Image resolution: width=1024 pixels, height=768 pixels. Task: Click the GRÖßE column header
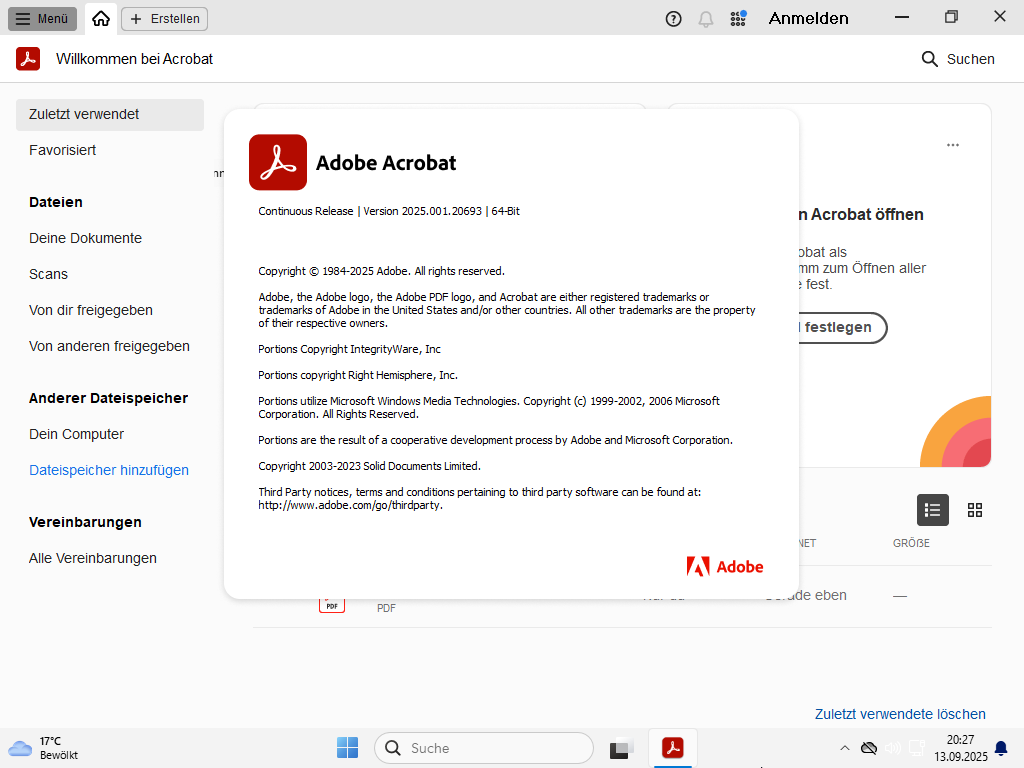pos(911,543)
